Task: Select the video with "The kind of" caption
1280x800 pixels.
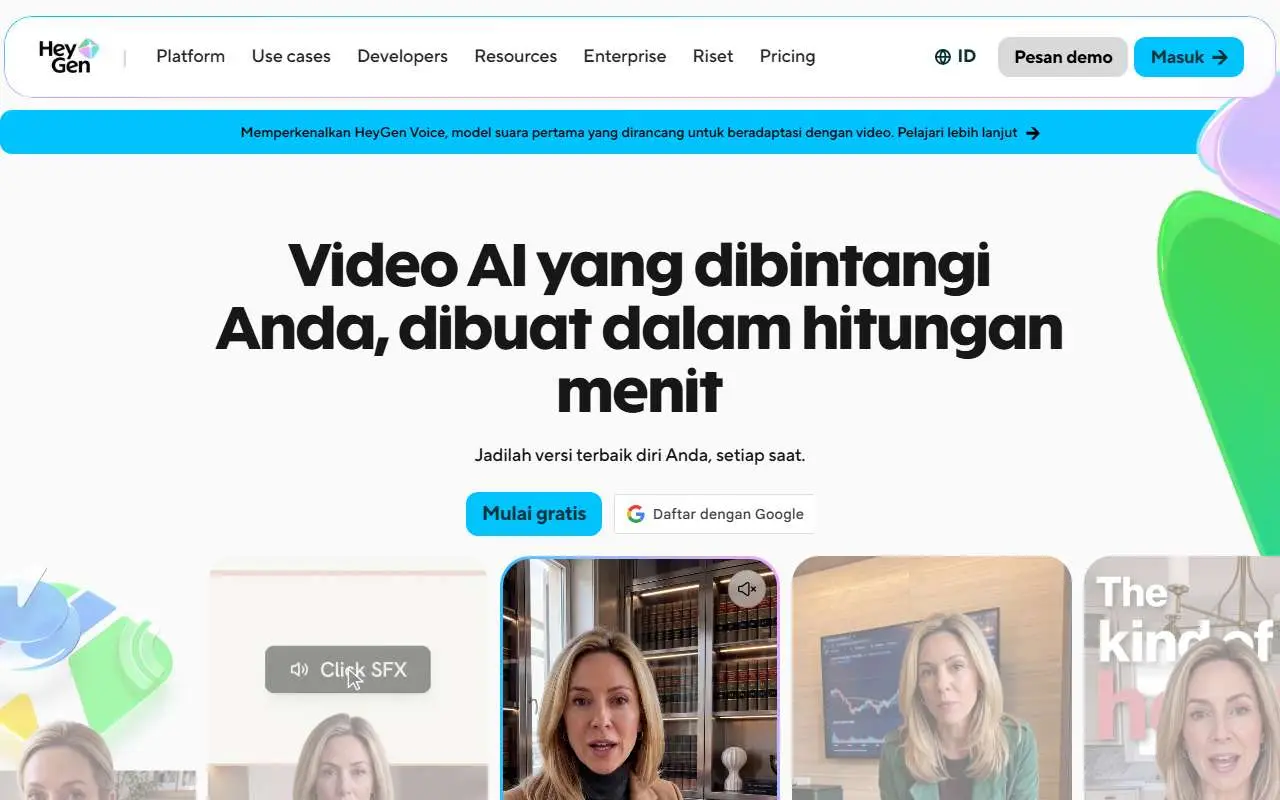Action: [1182, 678]
